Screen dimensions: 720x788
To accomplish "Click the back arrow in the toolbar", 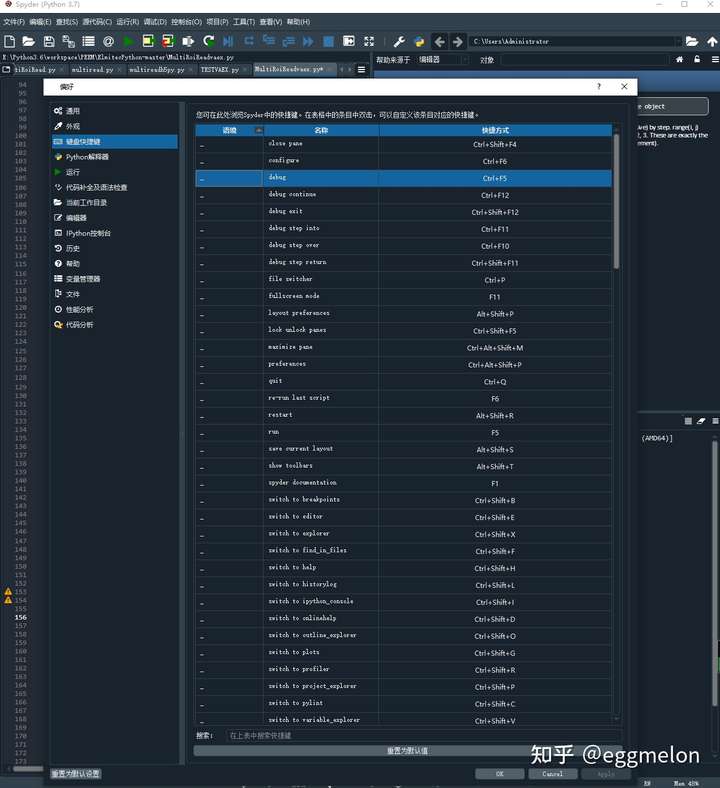I will [440, 41].
